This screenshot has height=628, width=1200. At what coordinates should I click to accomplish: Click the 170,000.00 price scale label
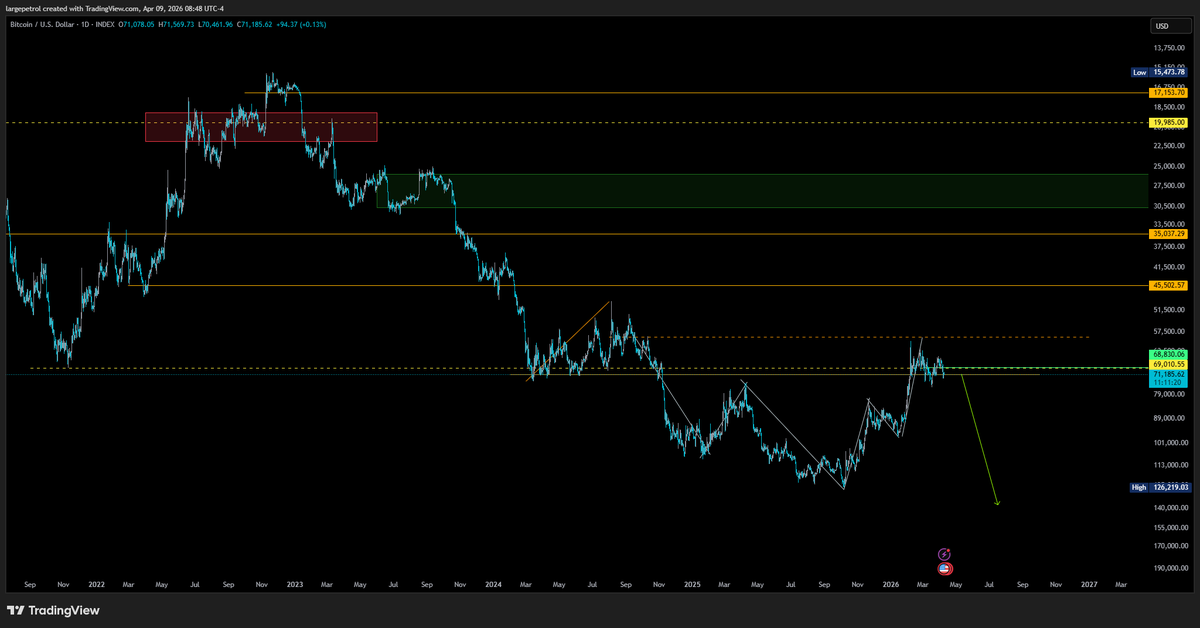(1170, 546)
